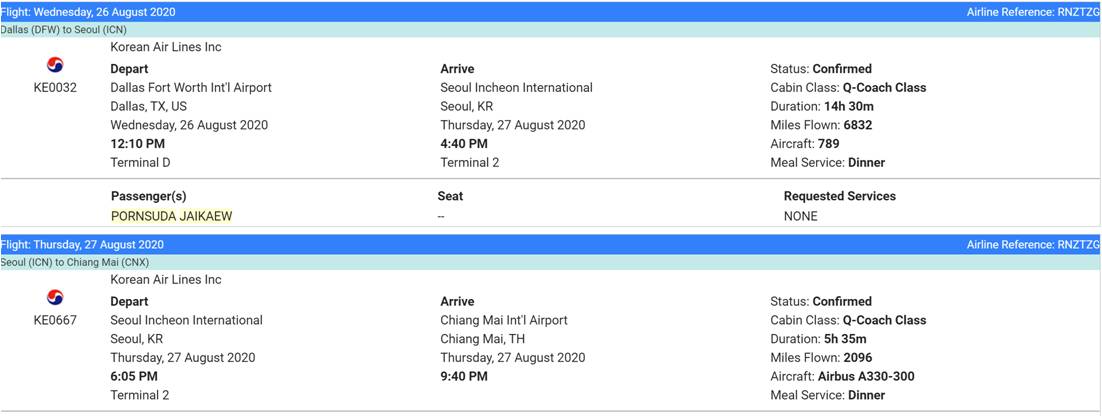Image resolution: width=1102 pixels, height=417 pixels.
Task: Click the 6832 miles flown value
Action: tap(859, 126)
